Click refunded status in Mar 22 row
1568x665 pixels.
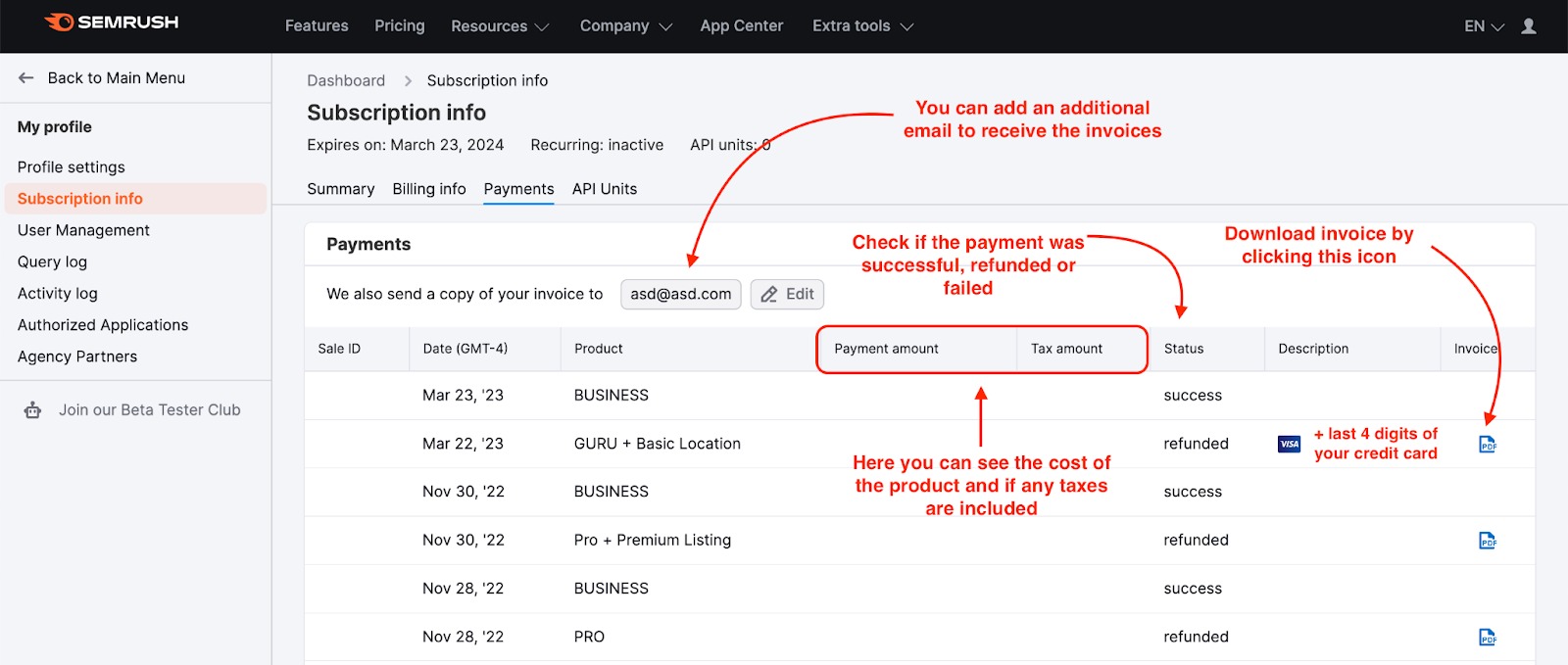pos(1196,444)
